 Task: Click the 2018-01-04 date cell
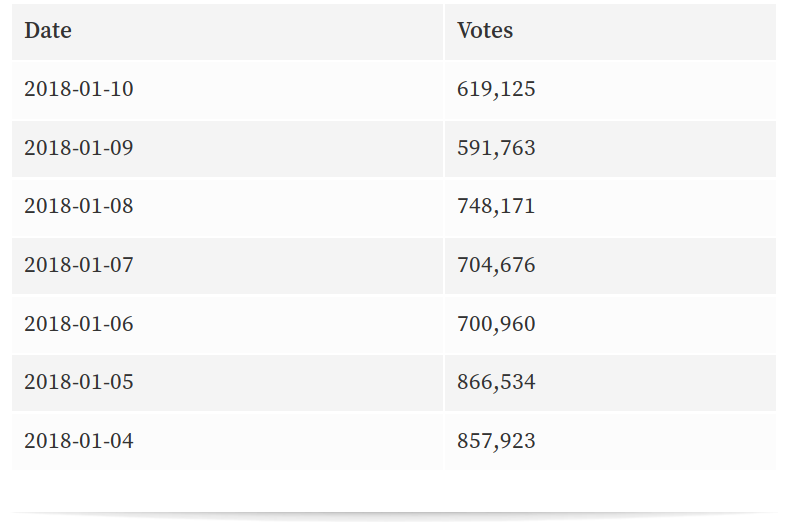click(79, 441)
